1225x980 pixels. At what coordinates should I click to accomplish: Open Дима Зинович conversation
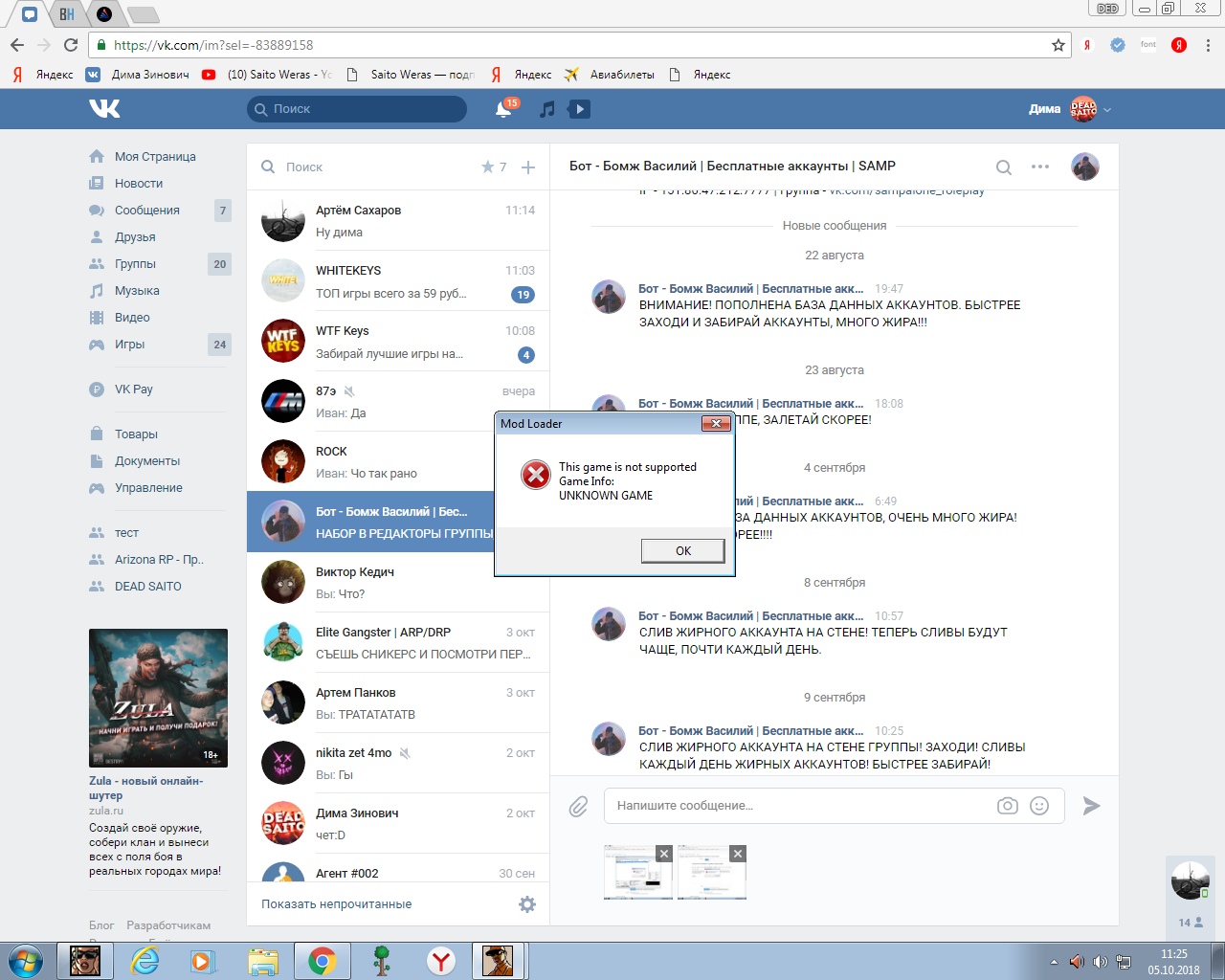(398, 824)
